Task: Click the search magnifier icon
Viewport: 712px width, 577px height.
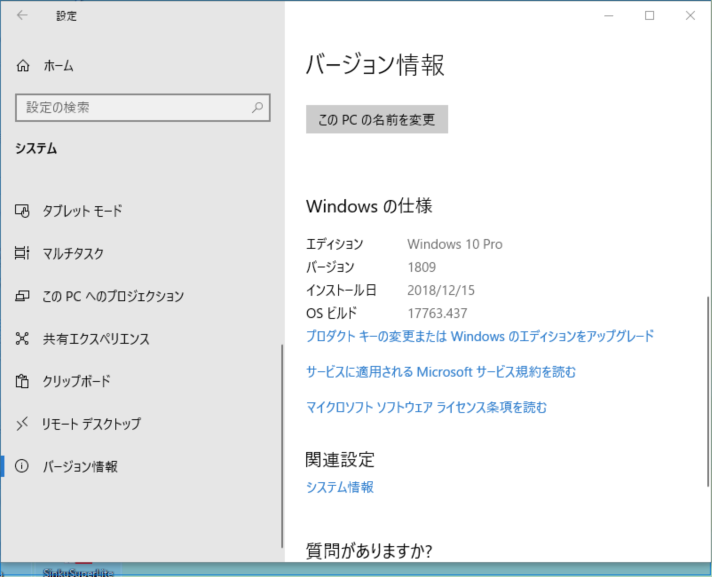Action: click(257, 107)
